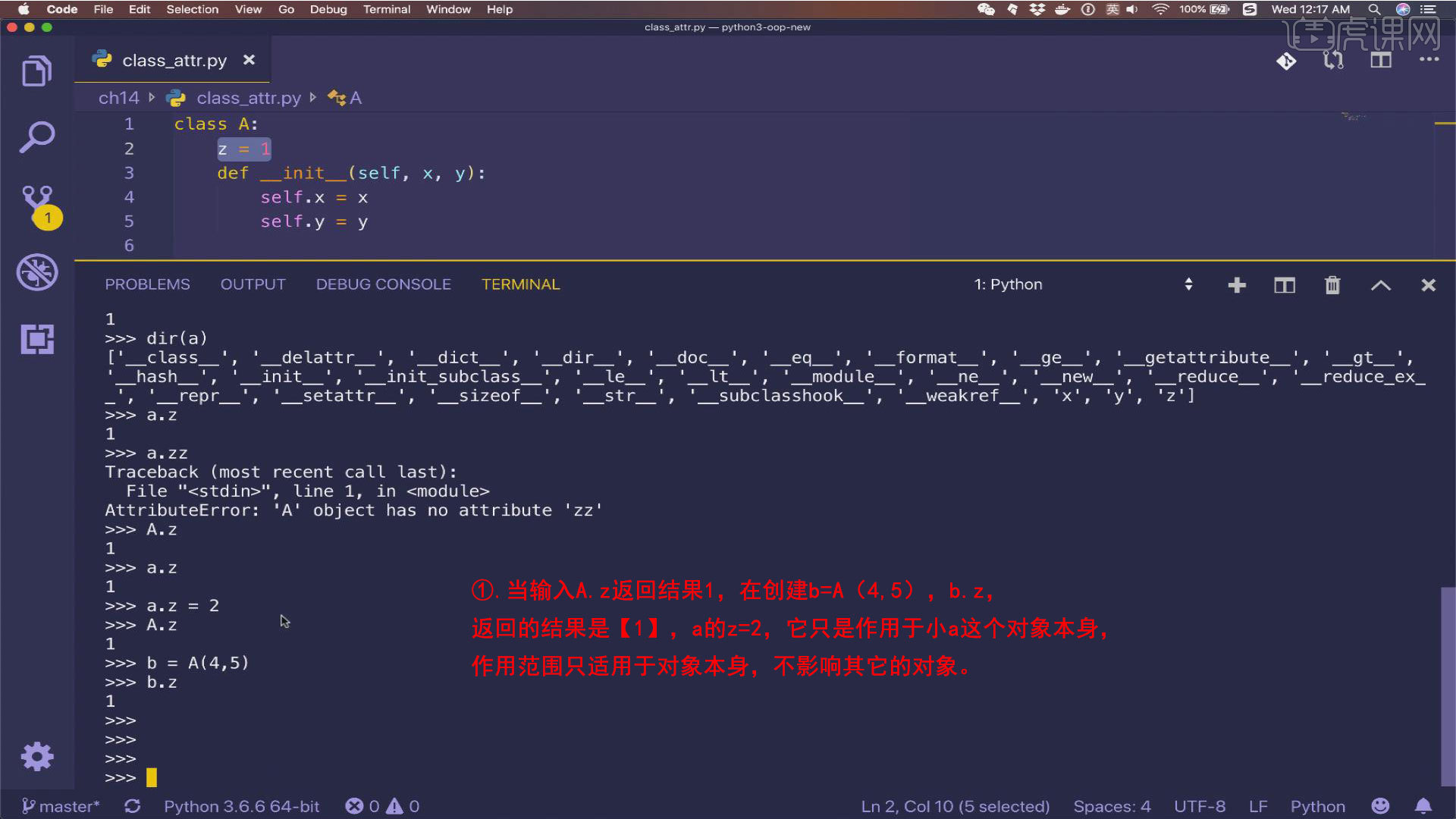Open the Debug menu

click(328, 9)
